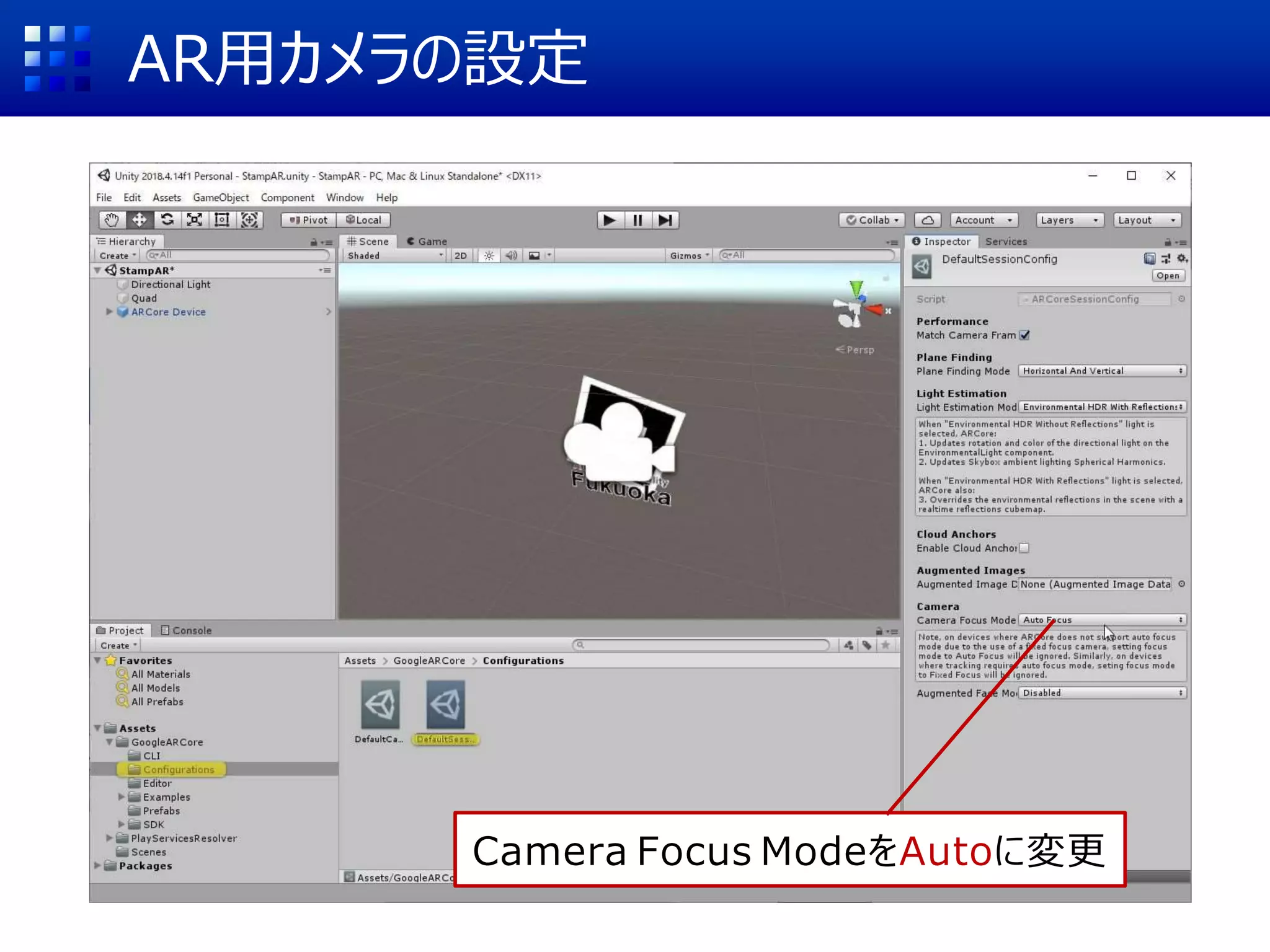This screenshot has height=952, width=1270.
Task: Open the Gizmos dropdown
Action: pyautogui.click(x=689, y=255)
